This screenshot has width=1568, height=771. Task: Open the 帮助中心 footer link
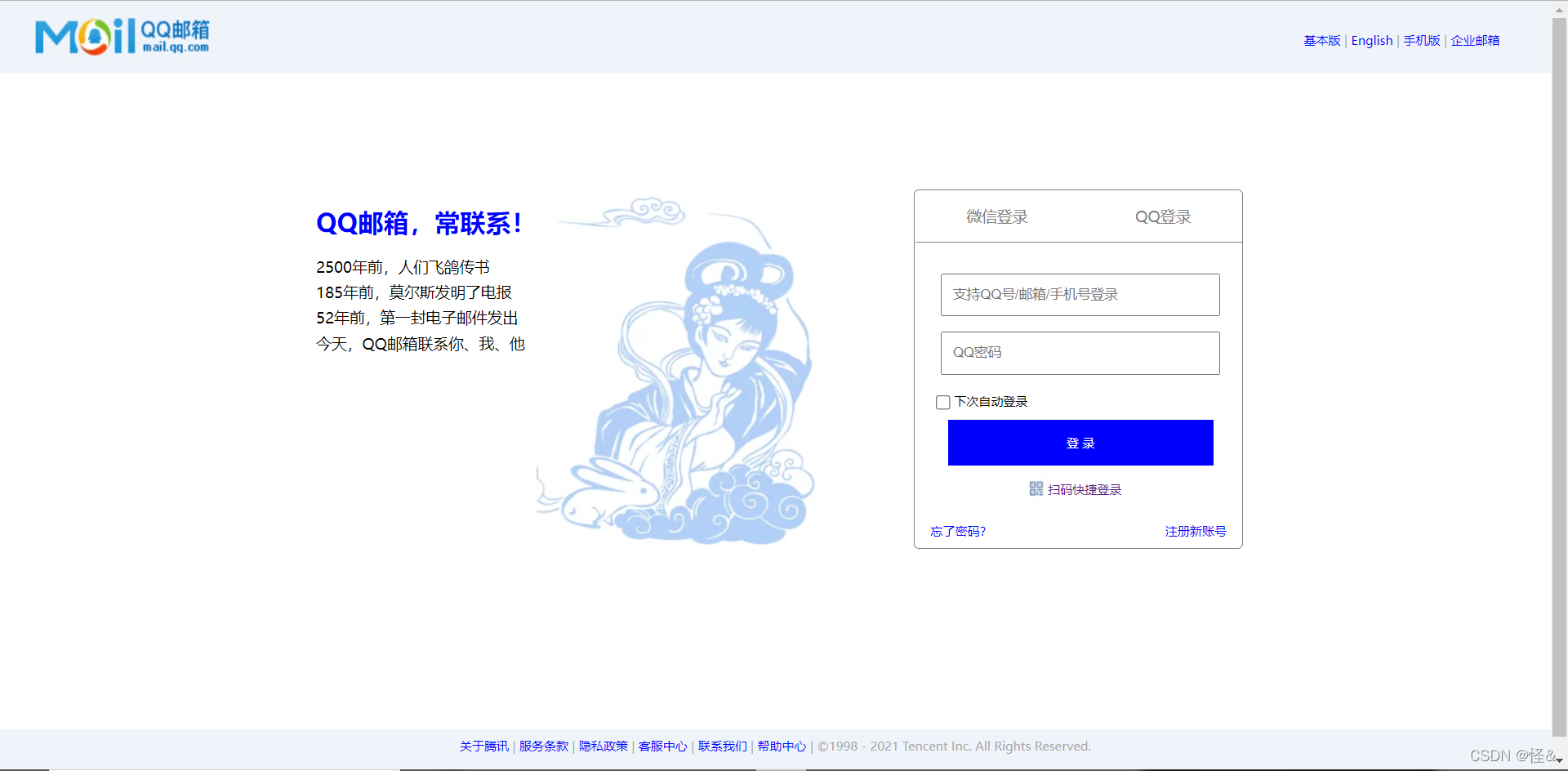tap(782, 746)
